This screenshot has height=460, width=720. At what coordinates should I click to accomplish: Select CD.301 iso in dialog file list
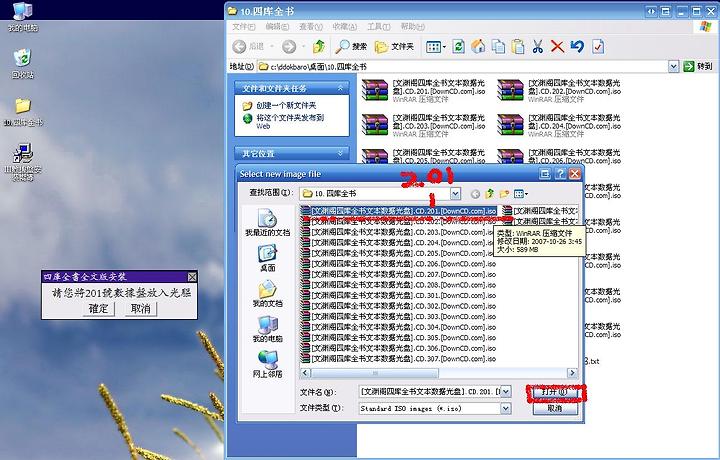point(399,295)
